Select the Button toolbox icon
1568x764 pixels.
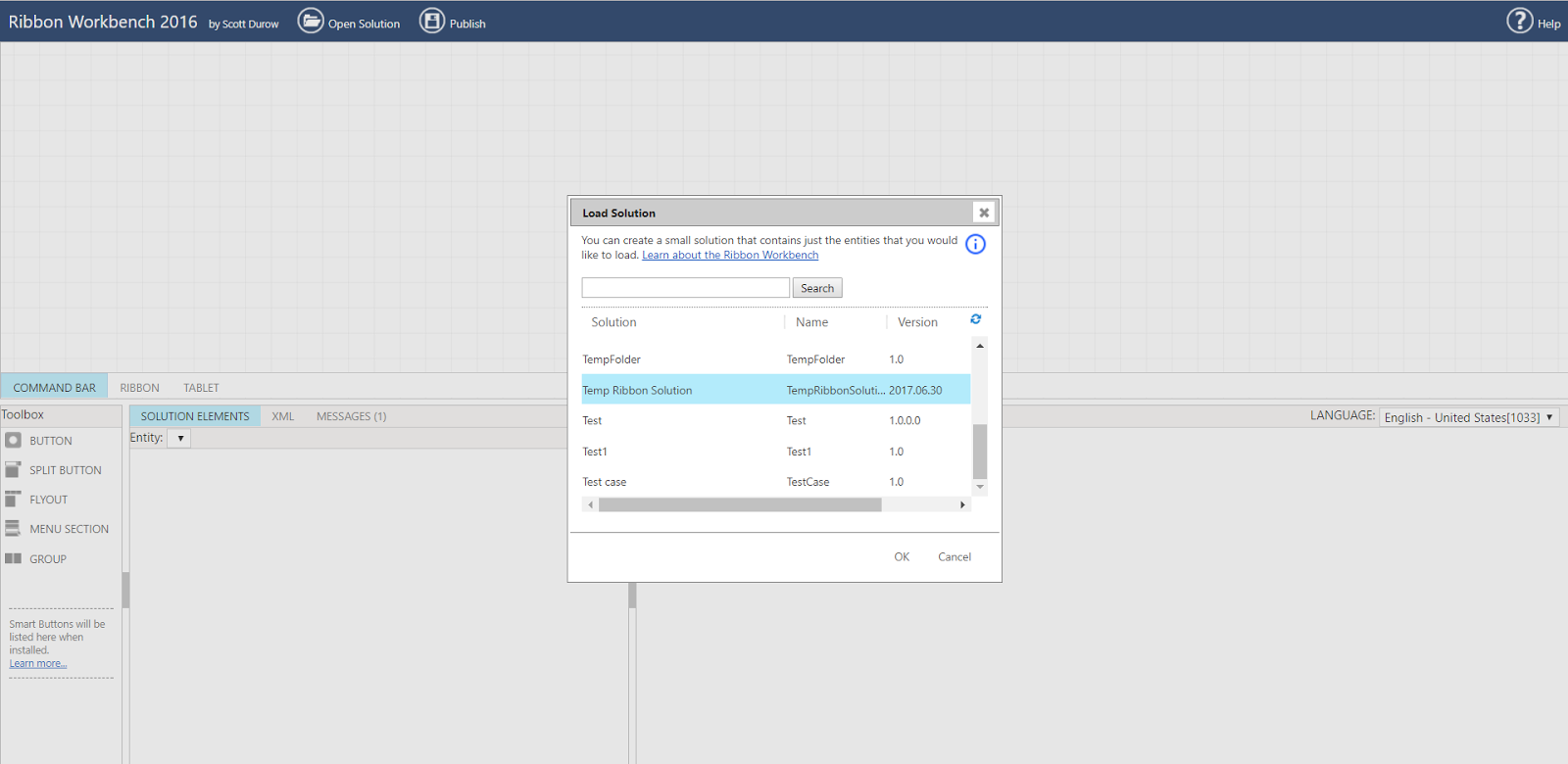13,441
